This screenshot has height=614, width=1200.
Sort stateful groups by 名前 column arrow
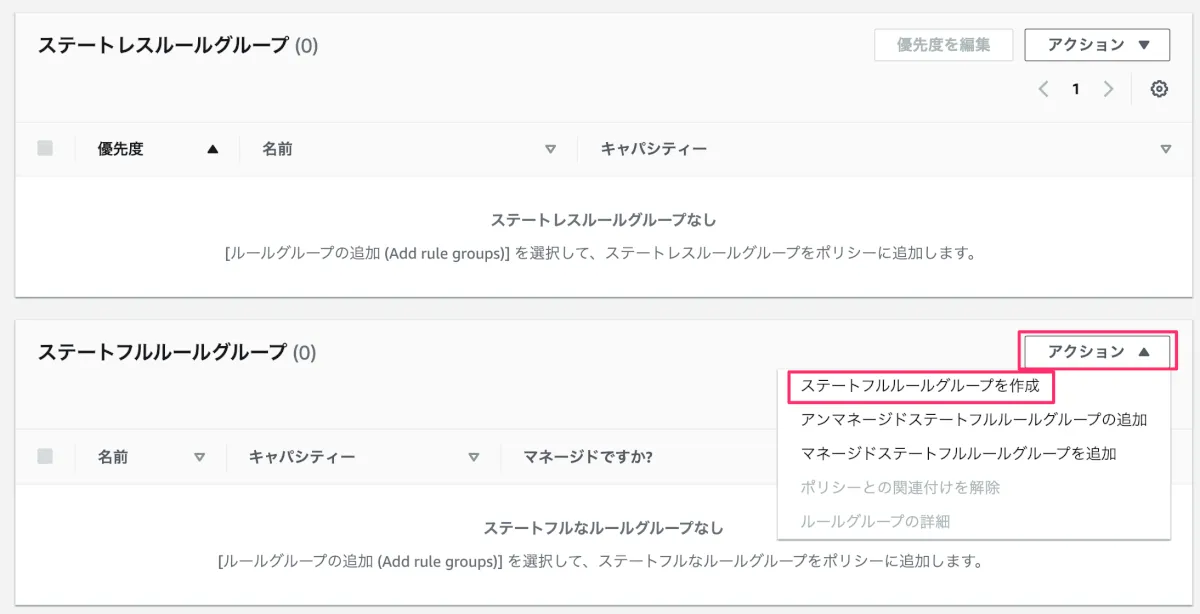(x=199, y=457)
